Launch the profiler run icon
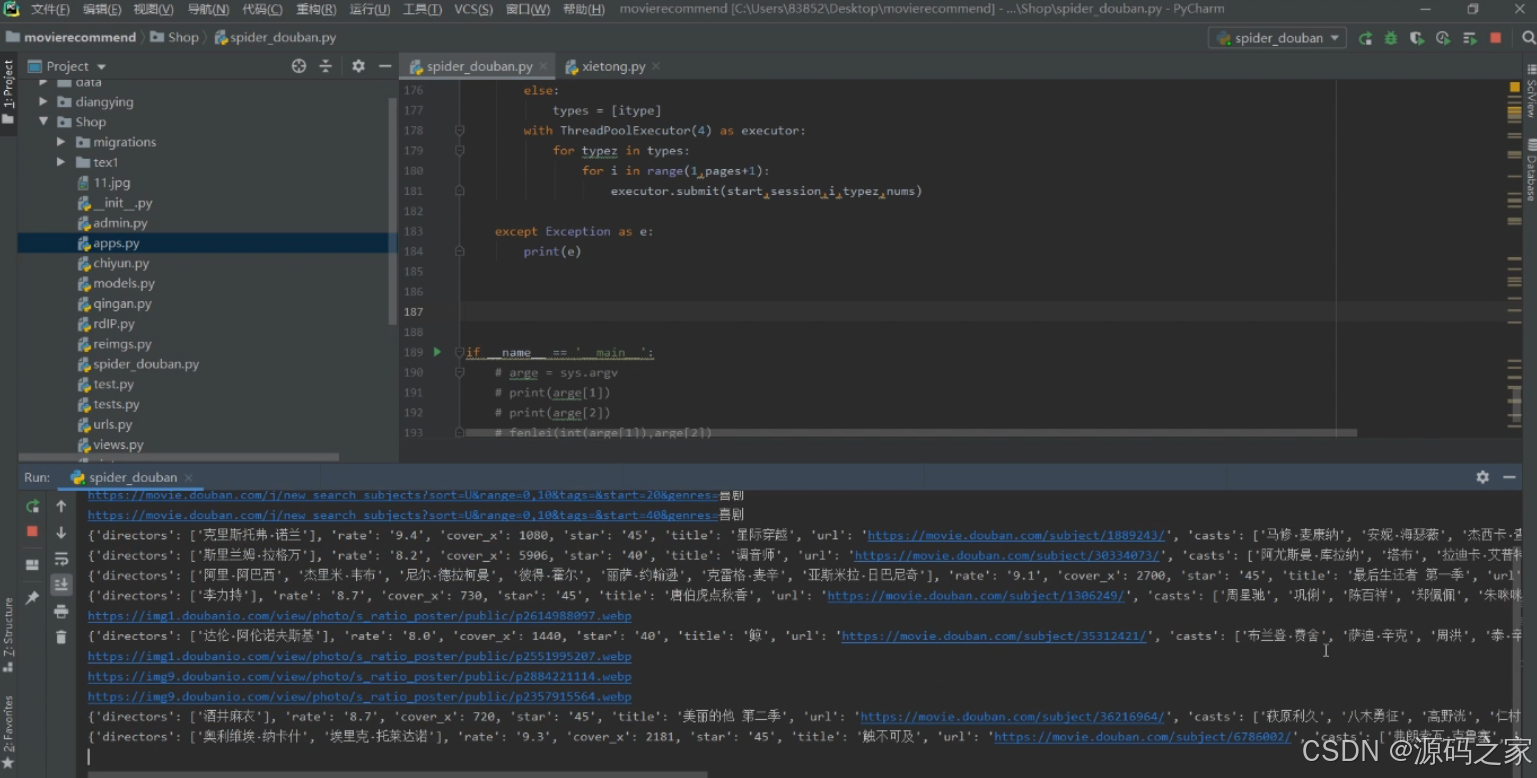Screen dimensions: 1537x778 (1443, 38)
